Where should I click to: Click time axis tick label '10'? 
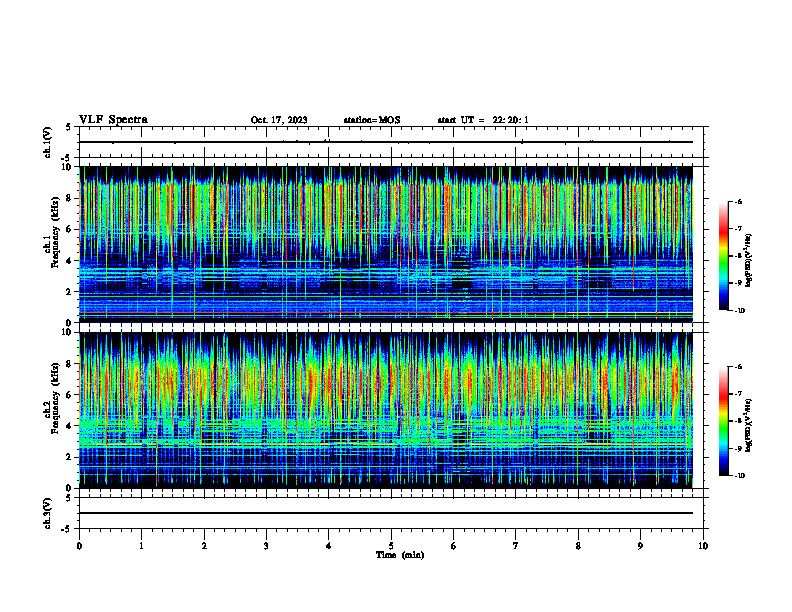click(703, 546)
